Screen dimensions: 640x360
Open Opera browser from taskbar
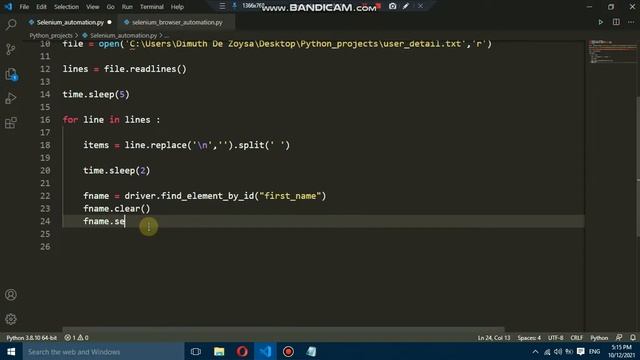coord(242,351)
